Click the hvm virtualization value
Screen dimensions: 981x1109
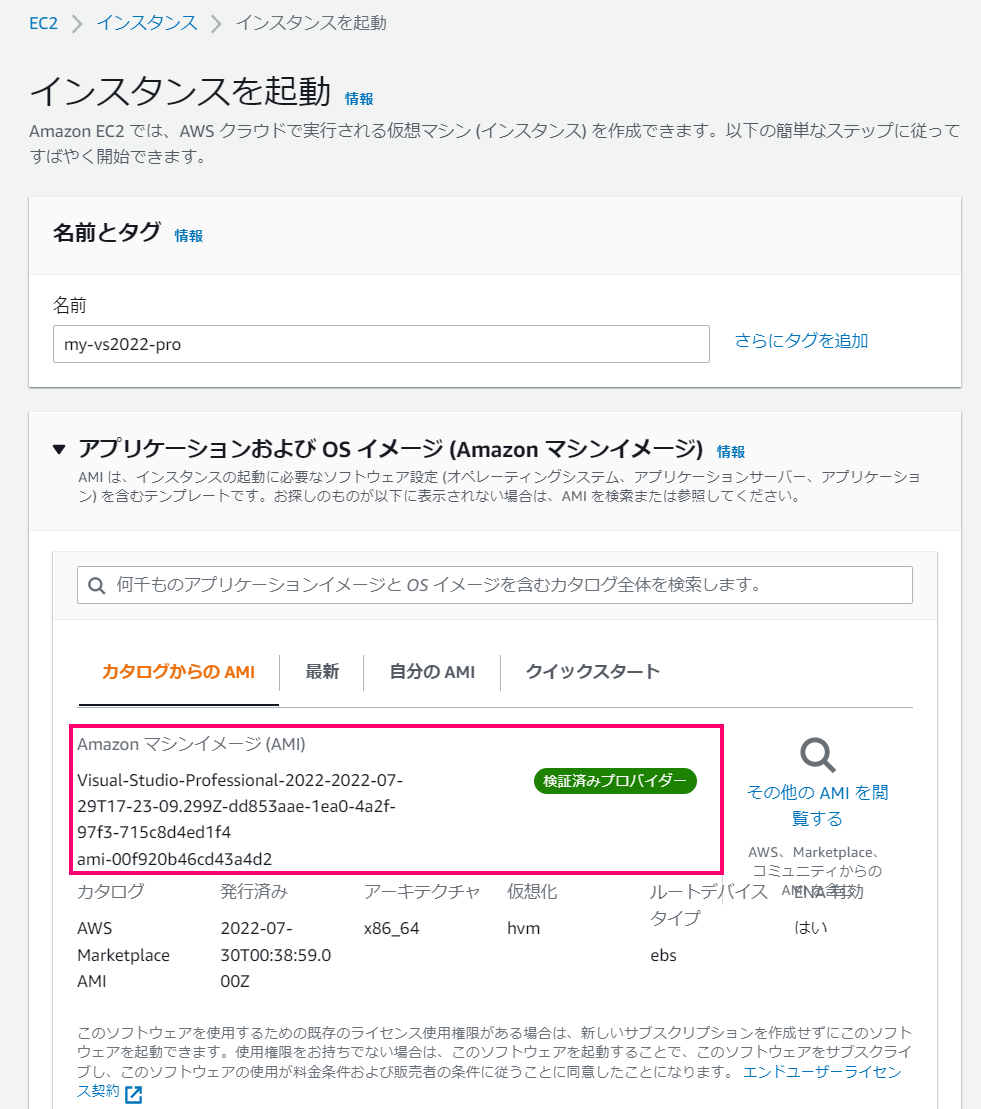[523, 929]
